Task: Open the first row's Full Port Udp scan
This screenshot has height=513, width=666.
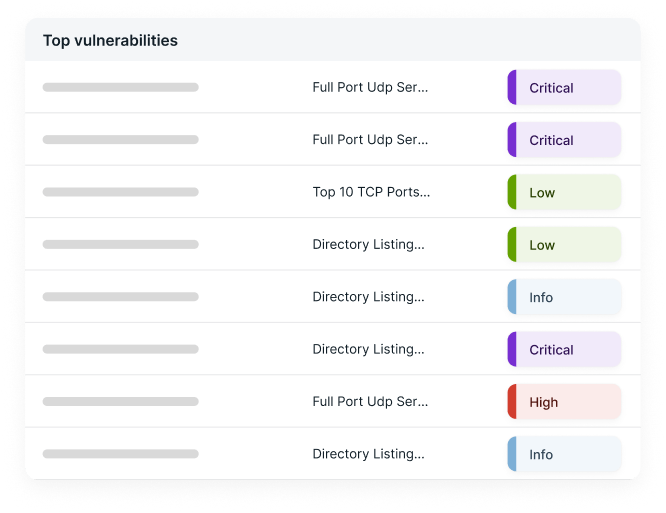Action: pos(370,87)
